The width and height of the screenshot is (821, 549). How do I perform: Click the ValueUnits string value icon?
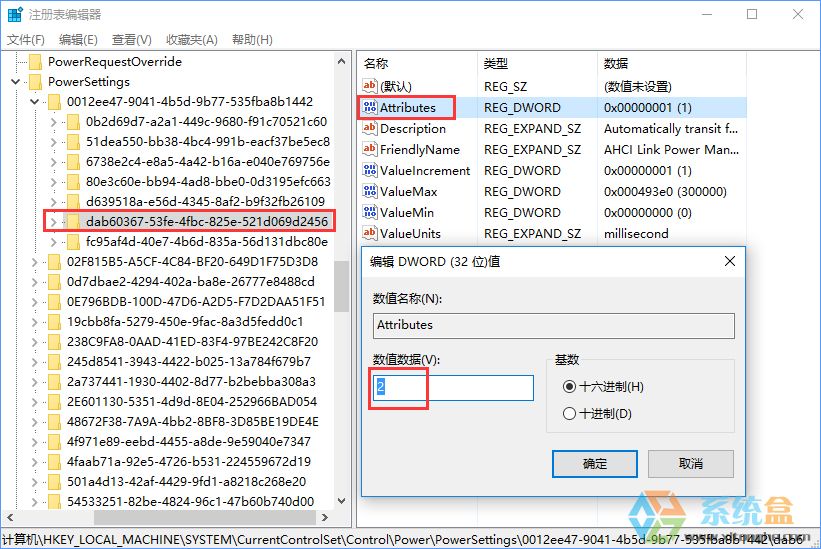pos(370,233)
